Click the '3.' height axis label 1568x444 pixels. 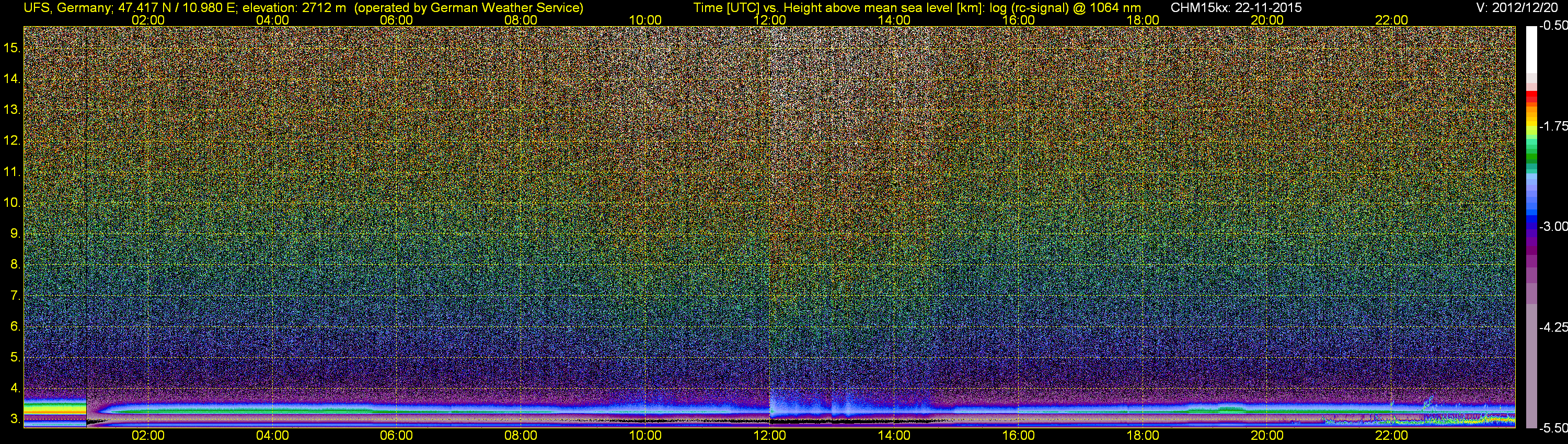tap(16, 419)
